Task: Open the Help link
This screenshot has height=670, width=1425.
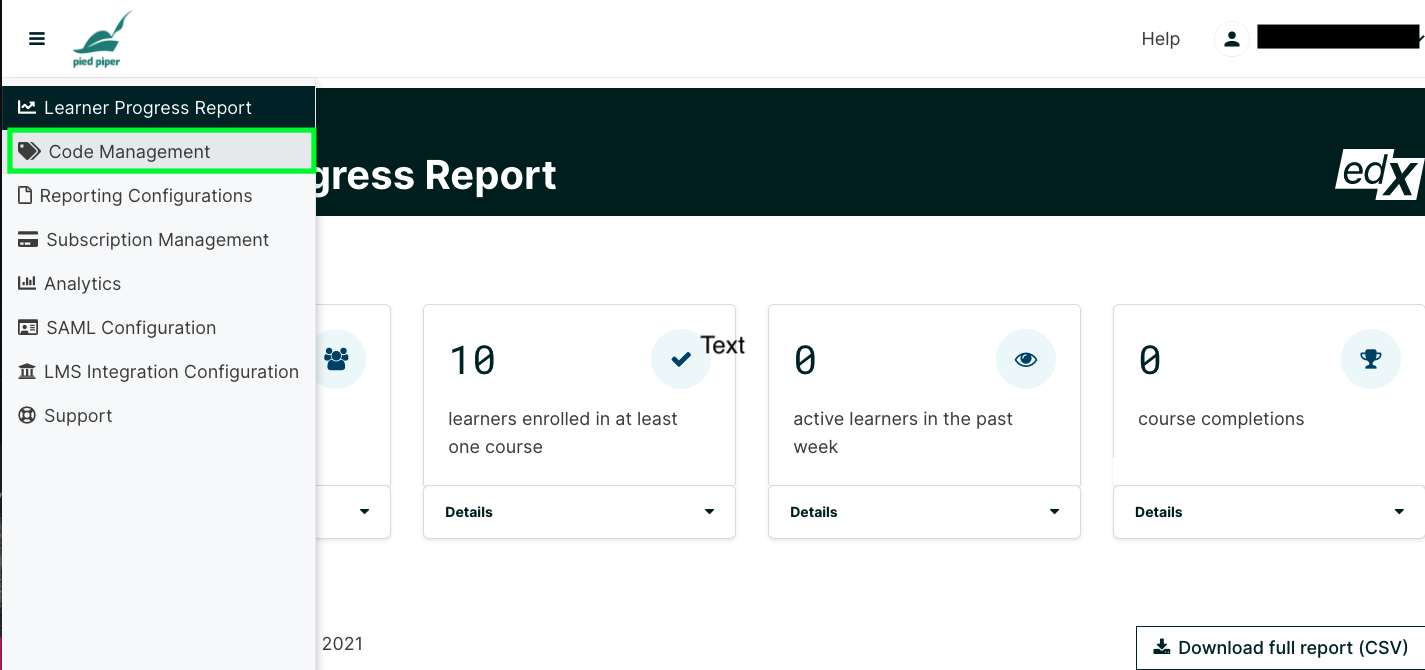Action: (1161, 39)
